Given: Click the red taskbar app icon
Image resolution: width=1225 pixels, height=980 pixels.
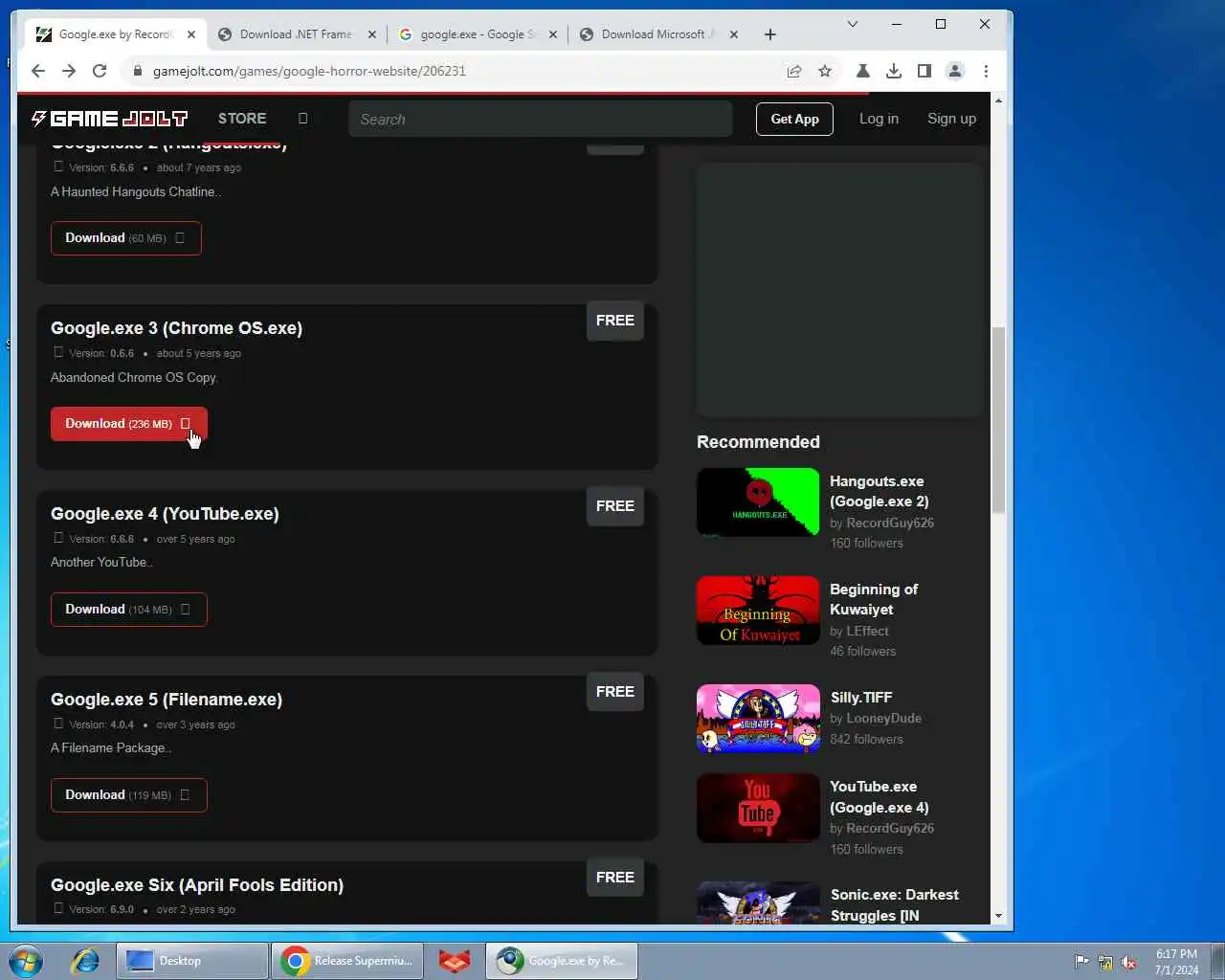Looking at the screenshot, I should (455, 961).
